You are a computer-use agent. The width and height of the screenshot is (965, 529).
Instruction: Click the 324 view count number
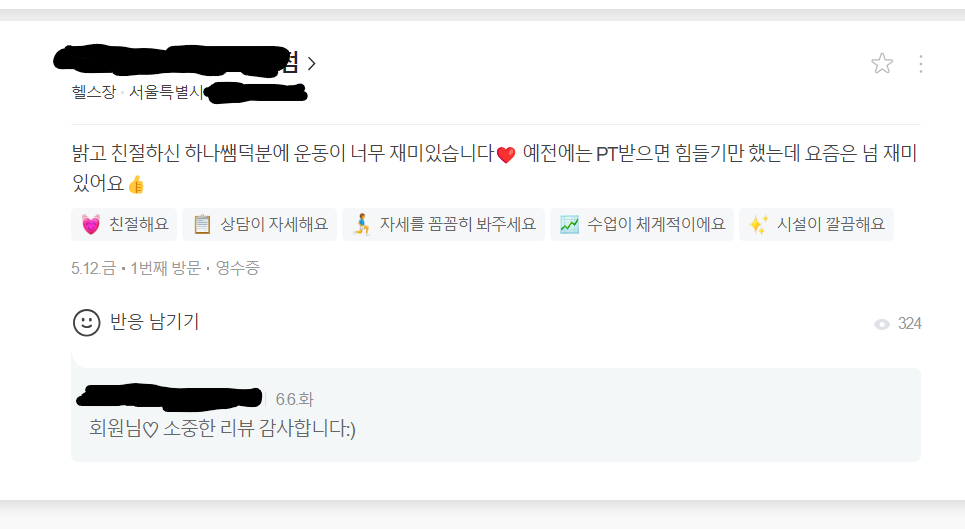[909, 324]
